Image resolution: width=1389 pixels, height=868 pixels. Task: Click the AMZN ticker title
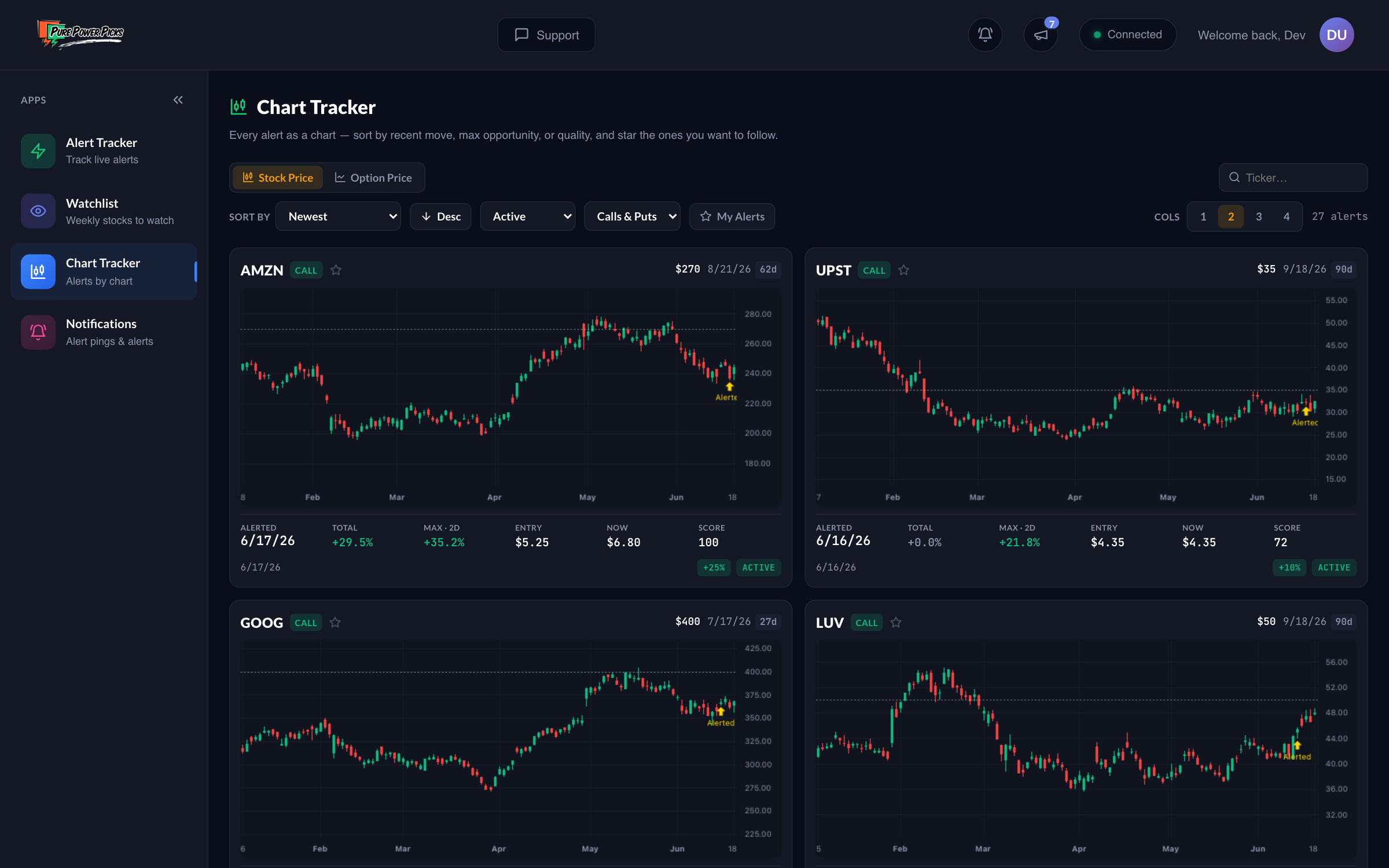point(262,270)
